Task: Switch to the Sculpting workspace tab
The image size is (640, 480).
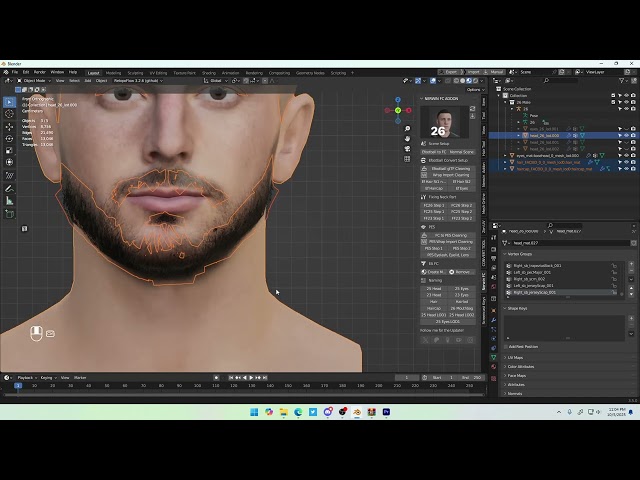Action: click(x=135, y=73)
